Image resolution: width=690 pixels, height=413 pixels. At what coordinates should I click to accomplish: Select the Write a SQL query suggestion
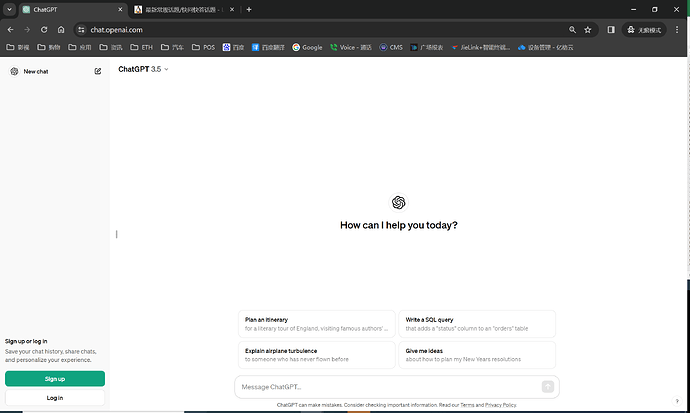click(477, 324)
